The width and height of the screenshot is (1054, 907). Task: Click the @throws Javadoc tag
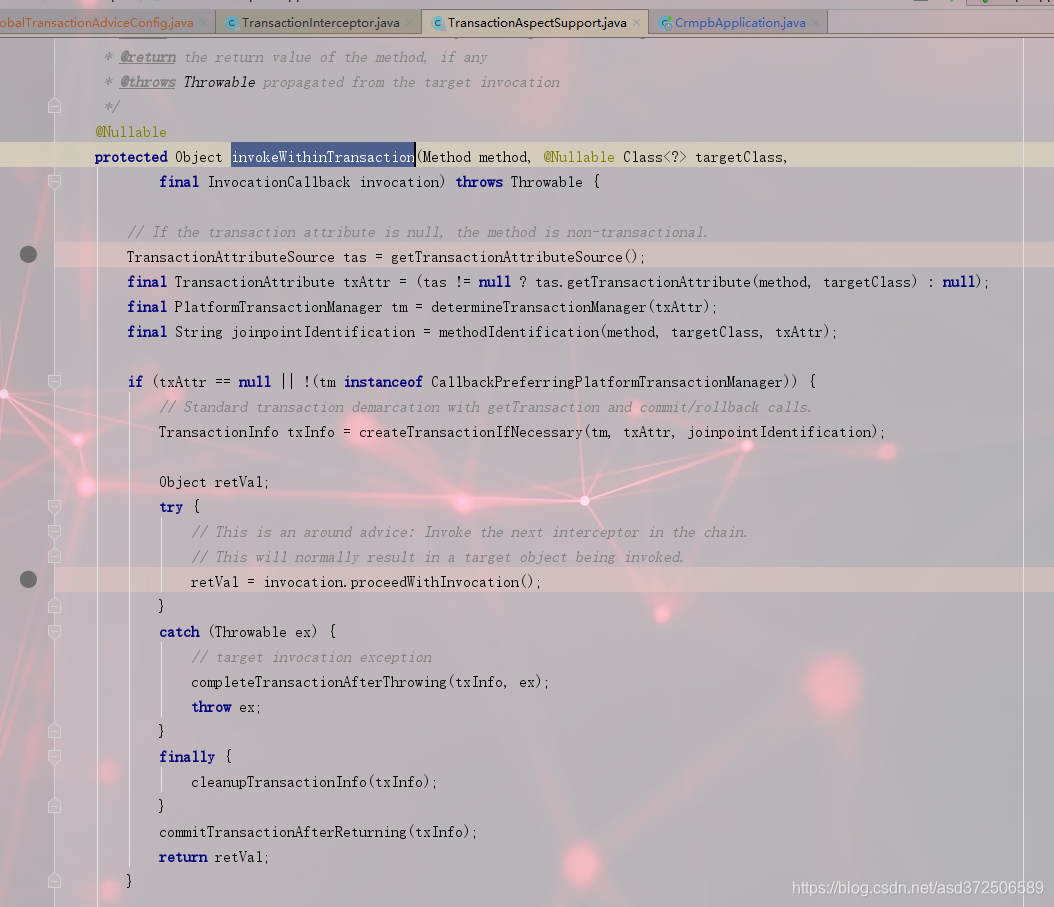tap(148, 82)
